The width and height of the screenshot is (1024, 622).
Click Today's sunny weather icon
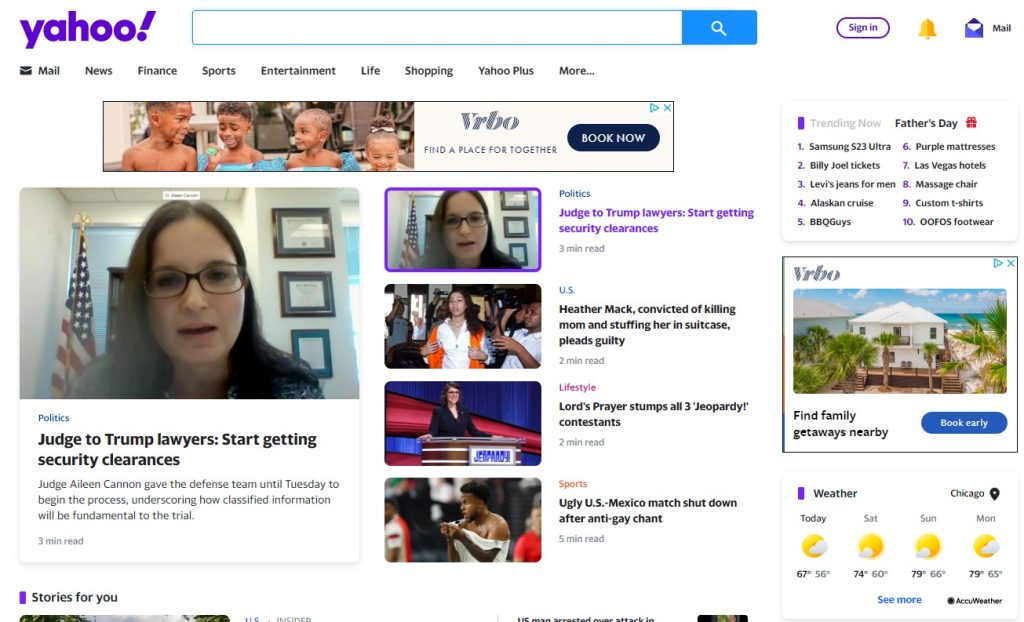point(813,546)
